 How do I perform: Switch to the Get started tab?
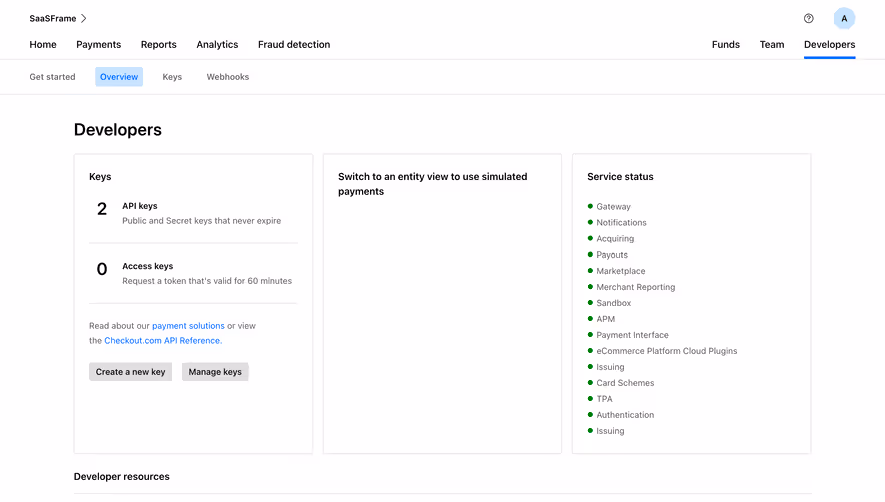pos(52,77)
